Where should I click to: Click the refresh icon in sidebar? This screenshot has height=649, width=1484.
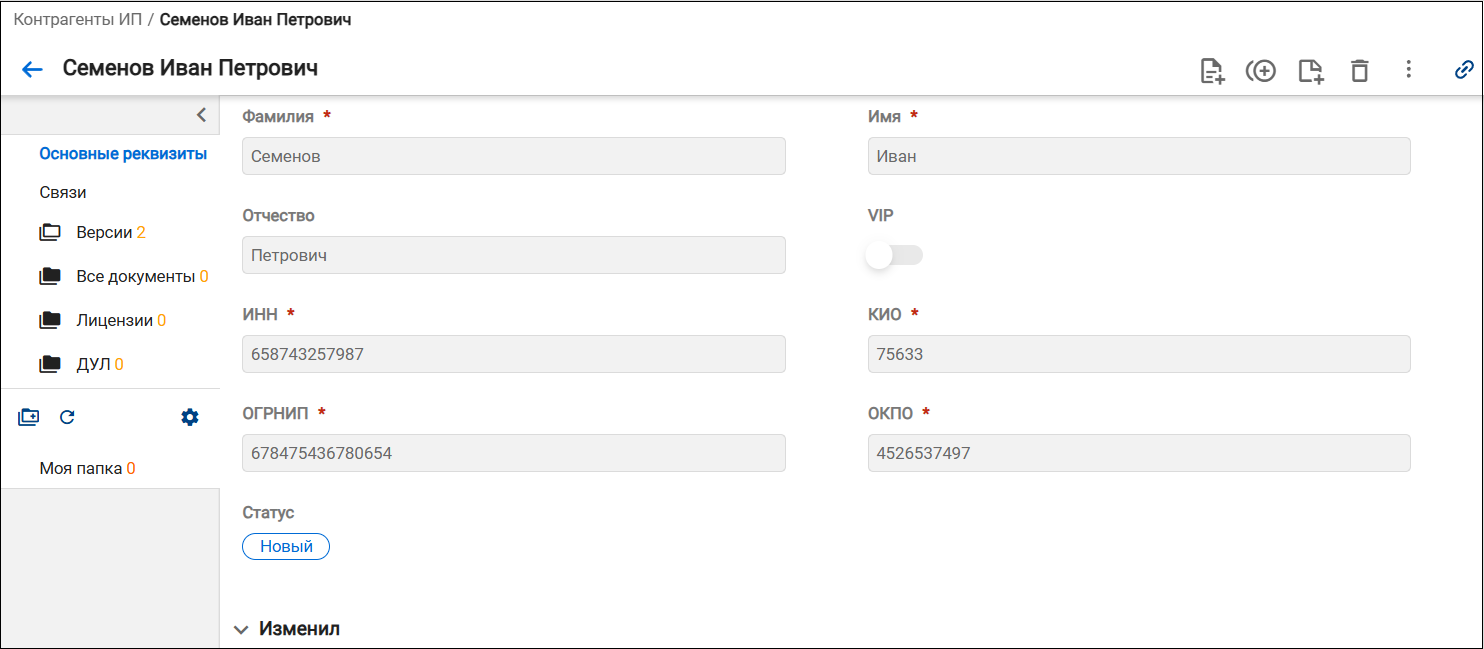[x=67, y=417]
